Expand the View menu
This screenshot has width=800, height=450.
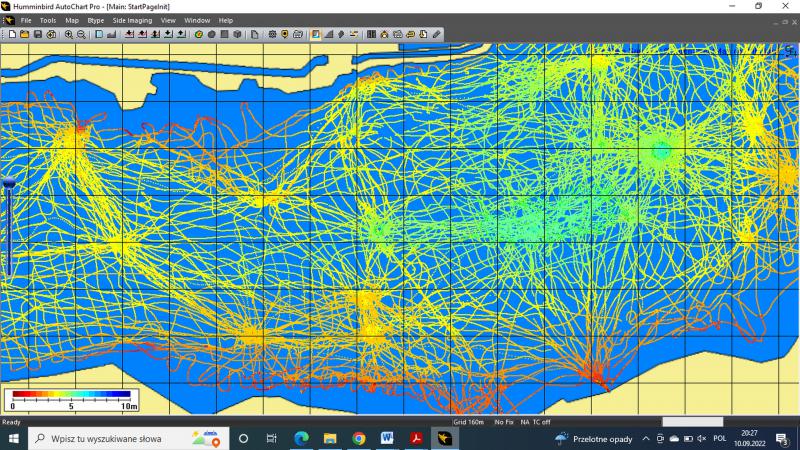168,20
